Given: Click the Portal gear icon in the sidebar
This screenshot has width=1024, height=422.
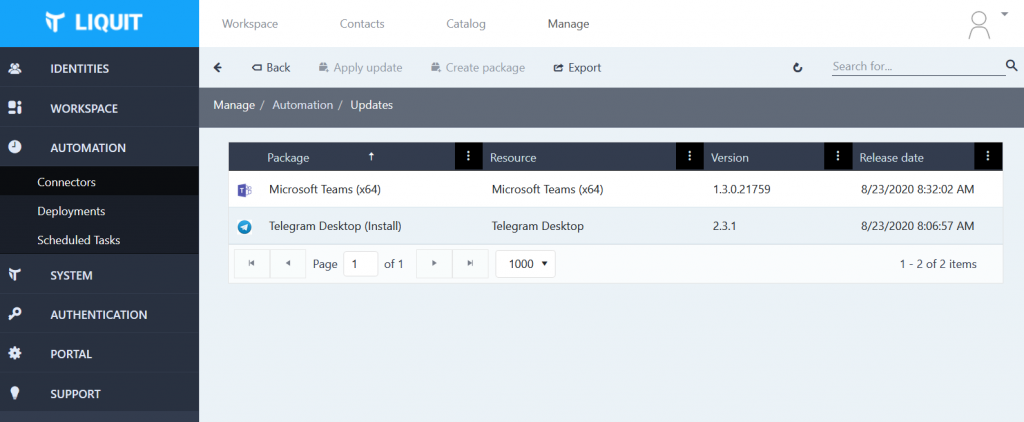Looking at the screenshot, I should 14,353.
